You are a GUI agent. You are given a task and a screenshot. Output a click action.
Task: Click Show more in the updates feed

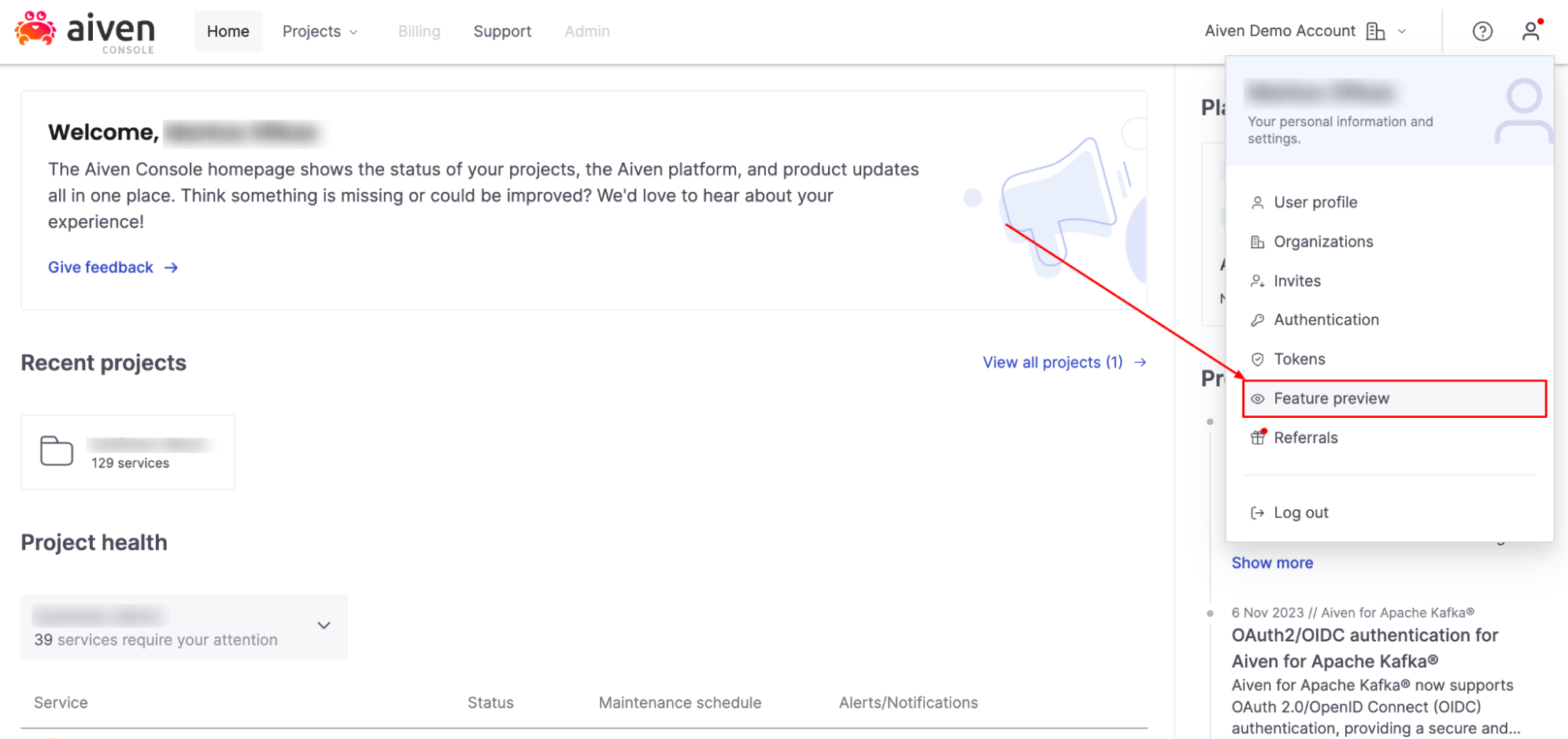pos(1272,562)
